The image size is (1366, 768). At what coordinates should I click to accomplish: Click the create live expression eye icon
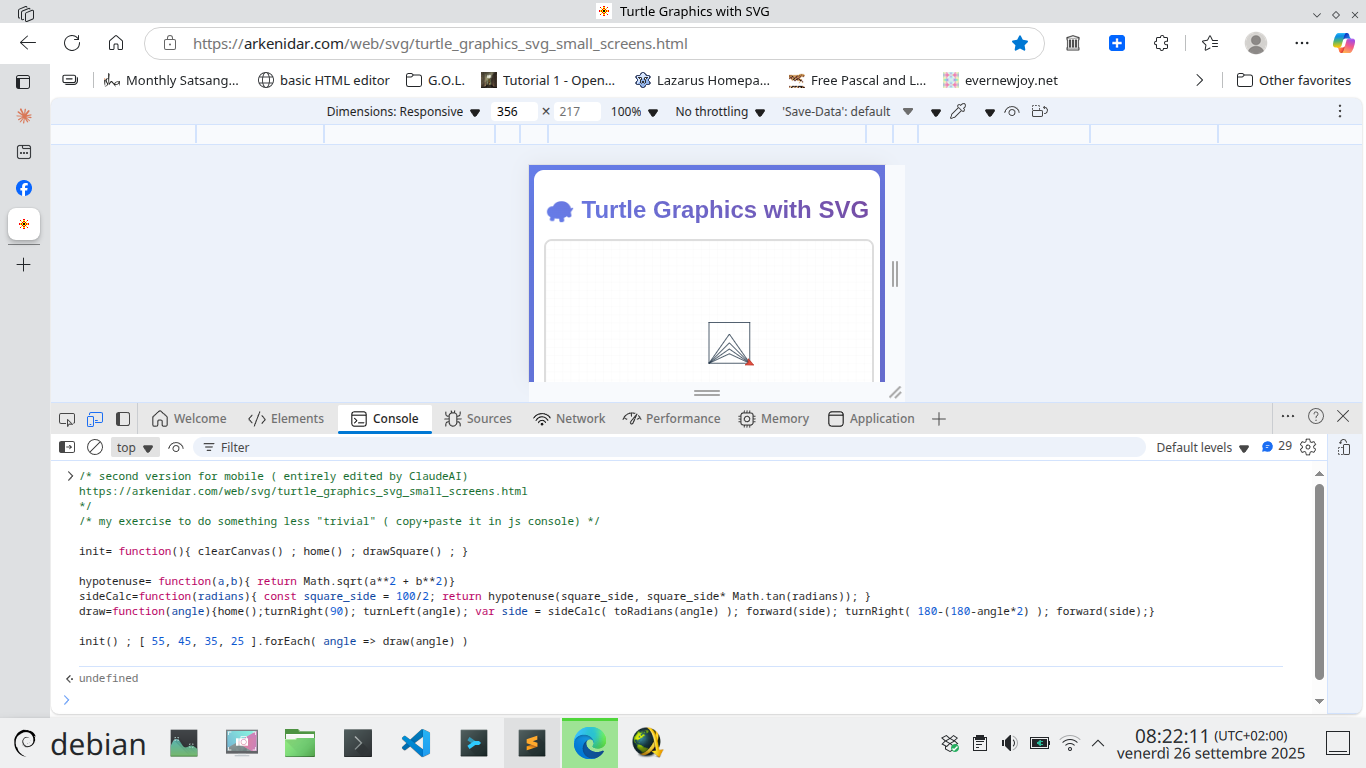(176, 447)
